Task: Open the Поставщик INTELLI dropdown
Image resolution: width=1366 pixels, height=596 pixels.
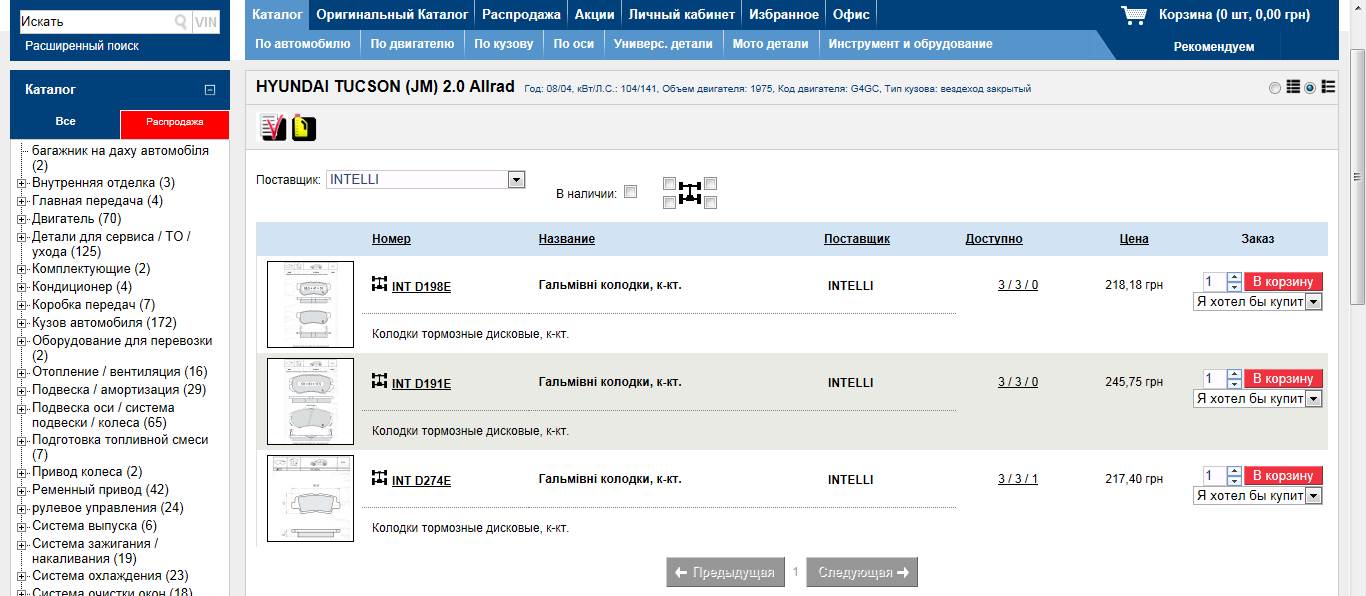Action: pyautogui.click(x=516, y=180)
